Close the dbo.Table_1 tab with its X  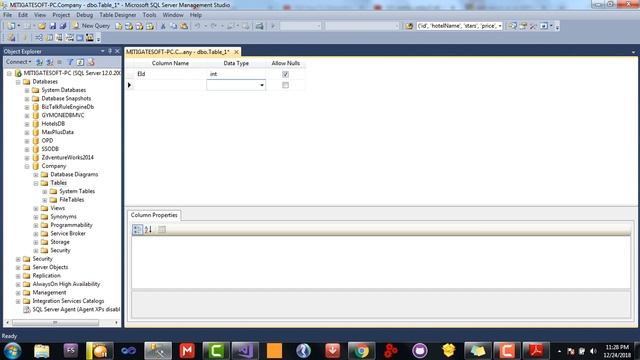[236, 52]
